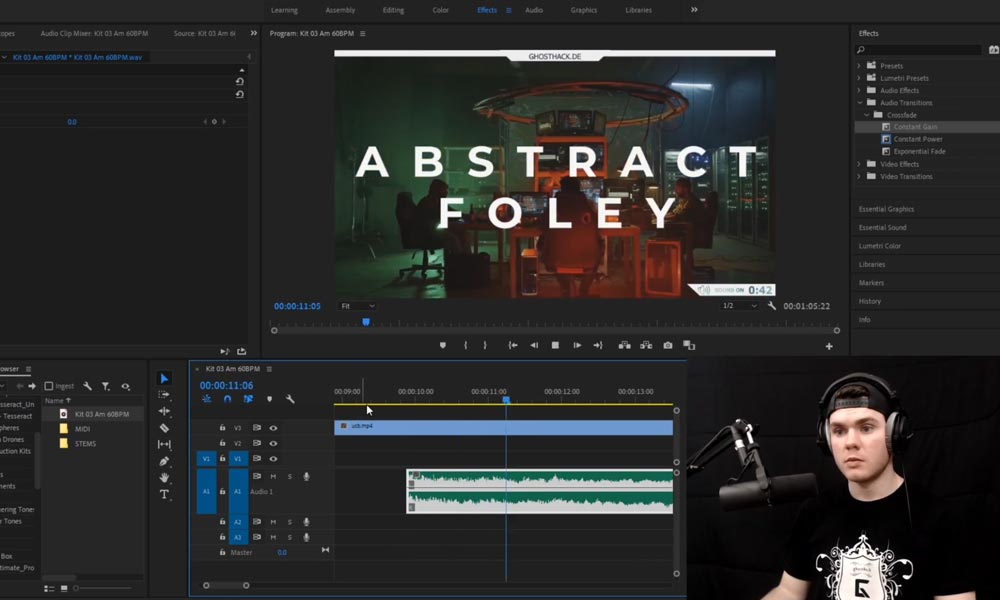Open timeline display settings wrench
Screen dimensions: 1000x600
[290, 399]
